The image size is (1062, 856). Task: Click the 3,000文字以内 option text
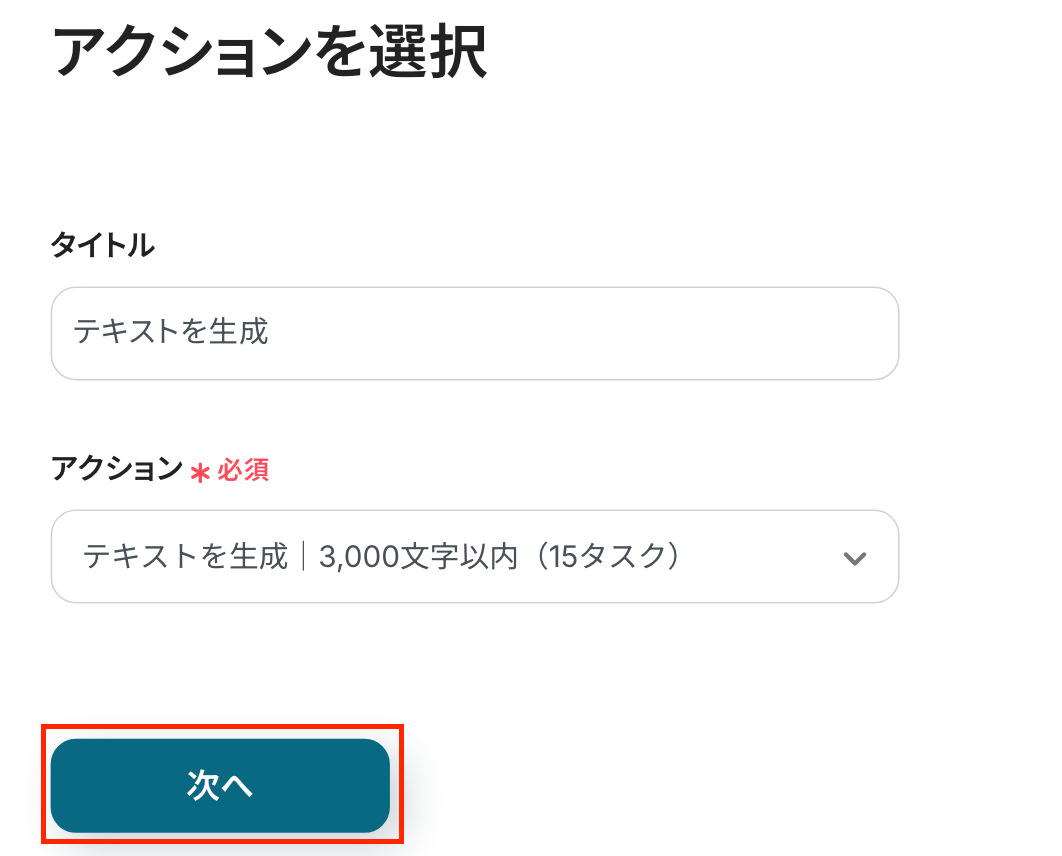418,556
